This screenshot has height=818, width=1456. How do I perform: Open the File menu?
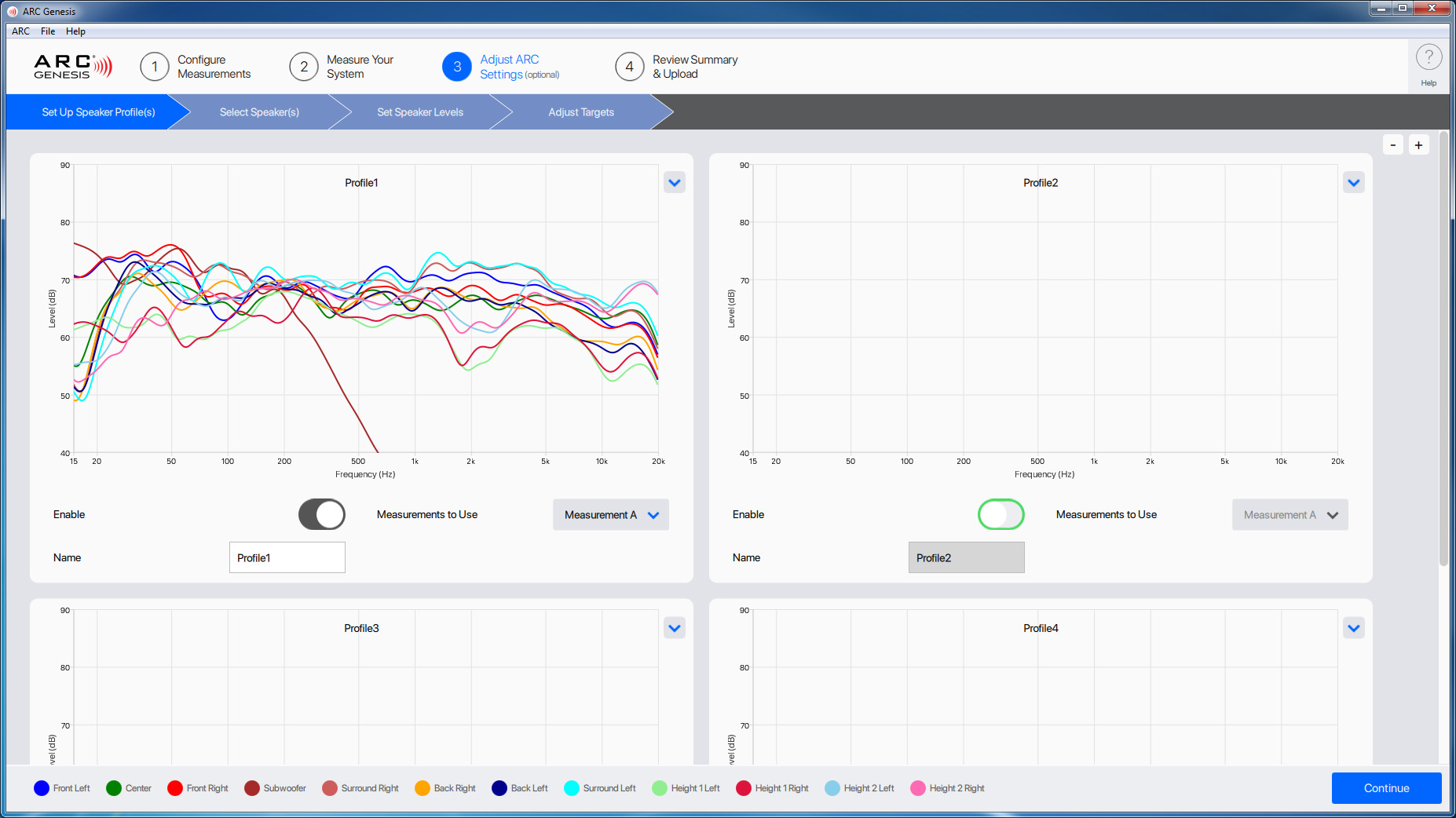click(x=48, y=31)
